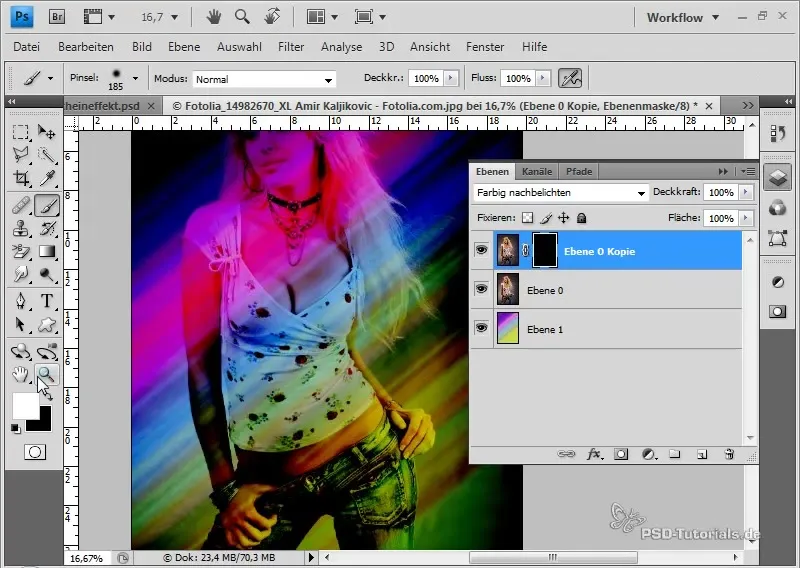Toggle Quick Mask mode
The width and height of the screenshot is (800, 568).
point(35,452)
